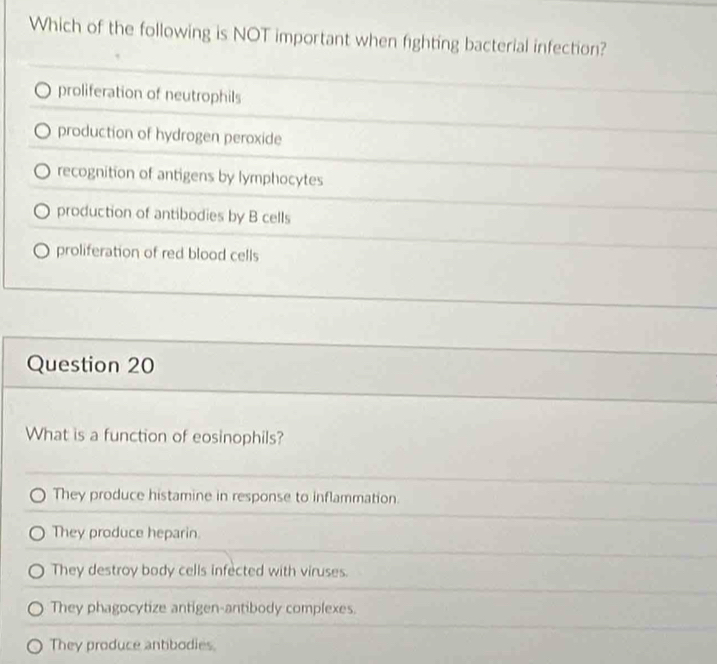Click the 'They phagocytize antigen-antibody complexes' label
This screenshot has height=664, width=717.
click(x=203, y=608)
